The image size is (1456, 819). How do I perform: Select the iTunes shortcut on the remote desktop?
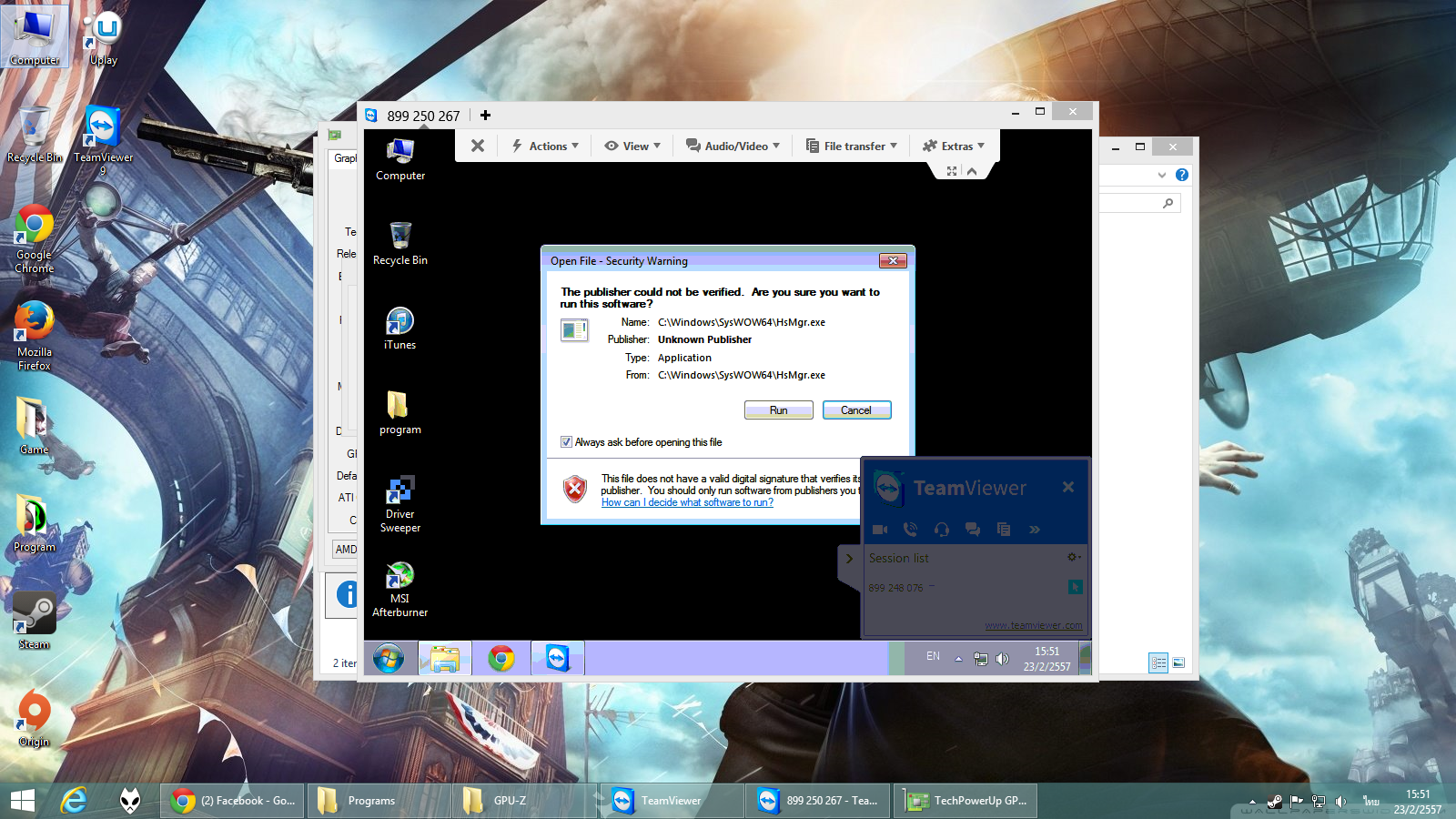(400, 329)
